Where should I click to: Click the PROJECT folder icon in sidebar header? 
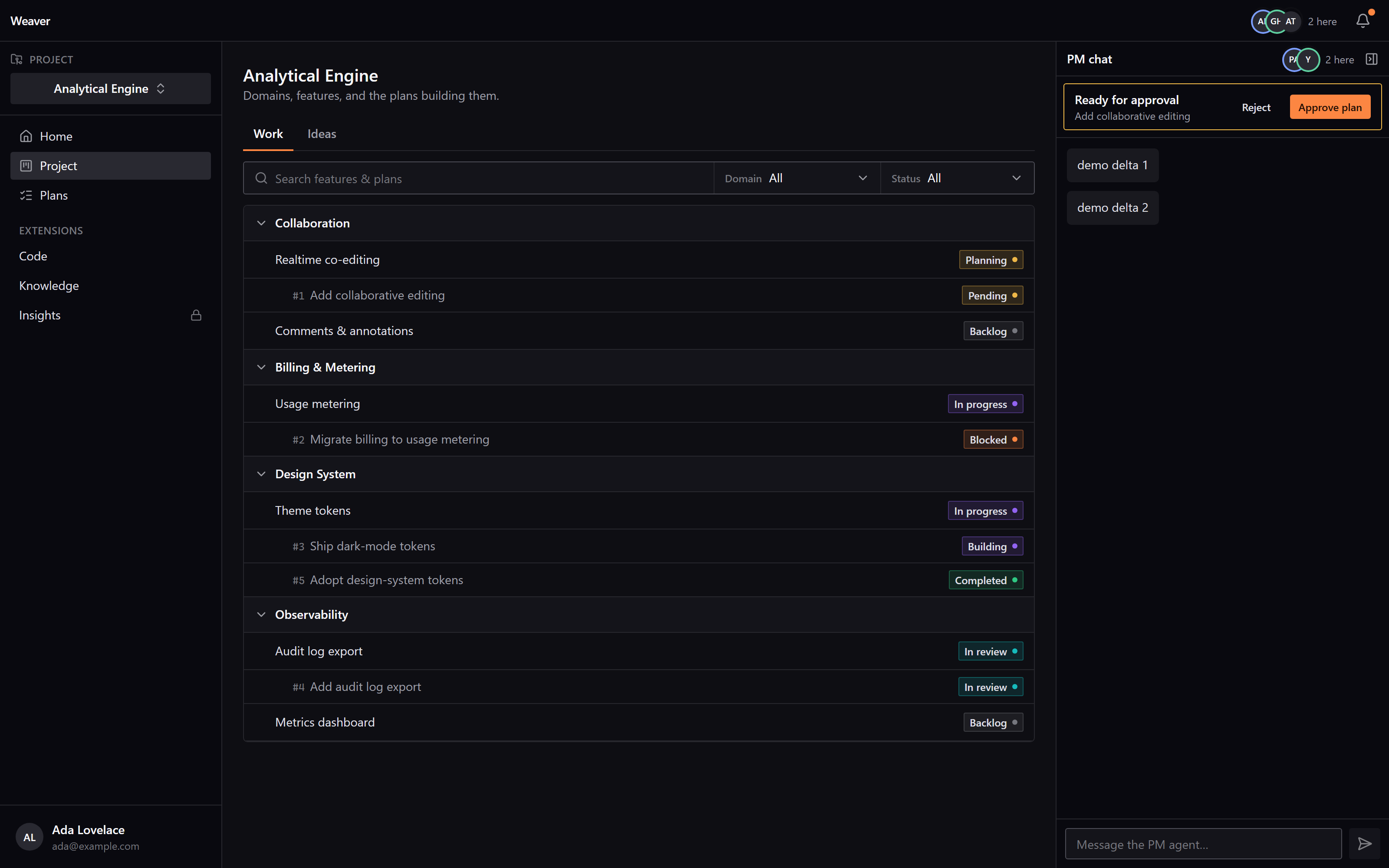coord(16,59)
